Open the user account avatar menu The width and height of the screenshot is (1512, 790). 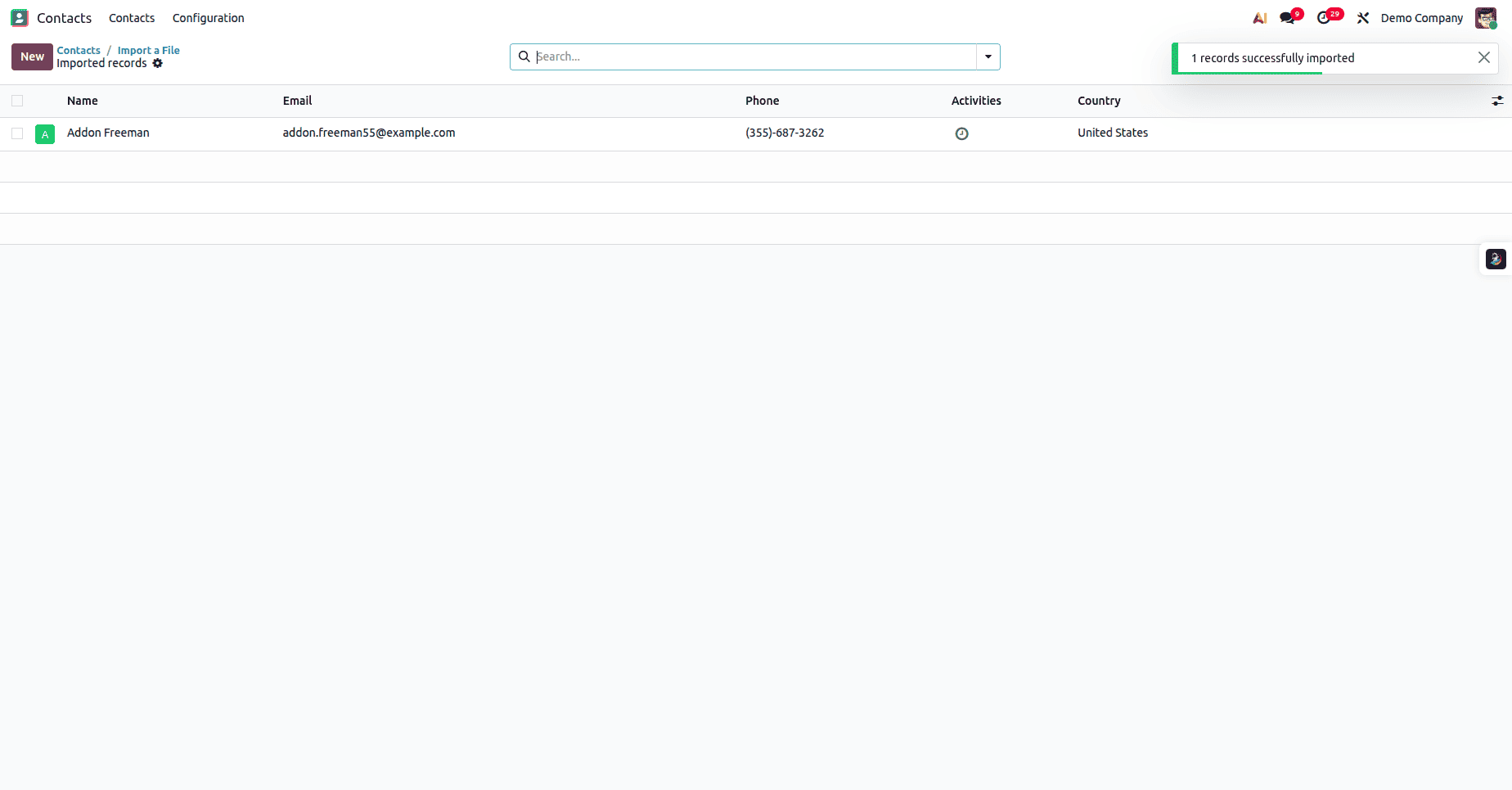1485,17
